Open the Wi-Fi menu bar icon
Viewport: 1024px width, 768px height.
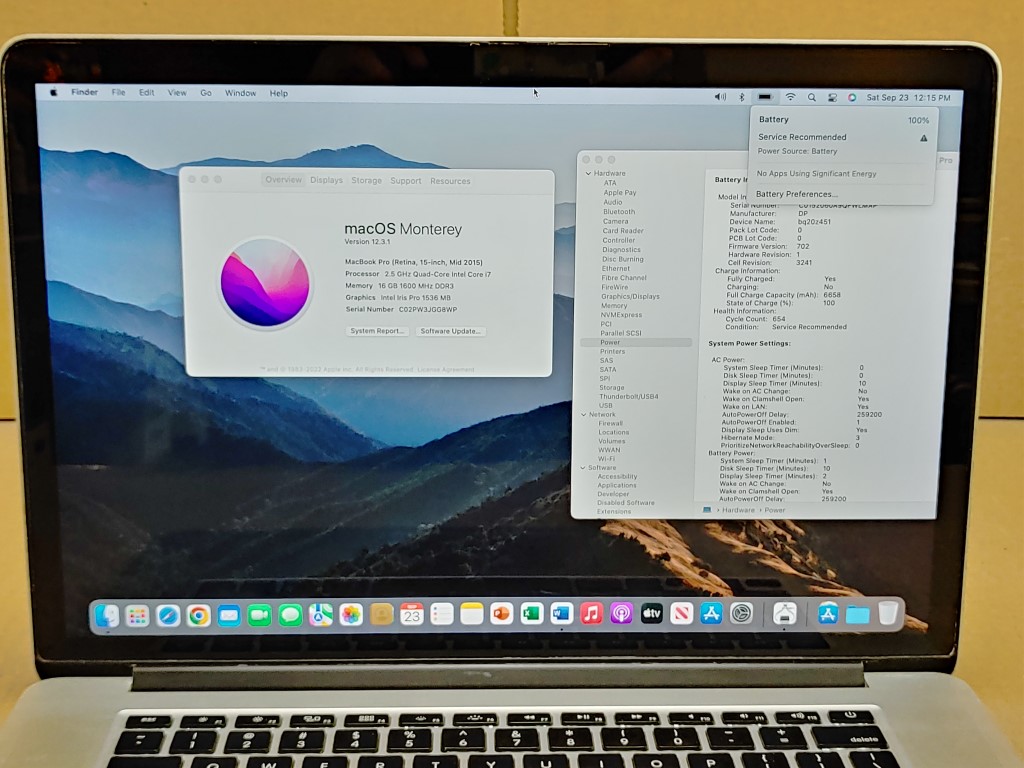(790, 97)
